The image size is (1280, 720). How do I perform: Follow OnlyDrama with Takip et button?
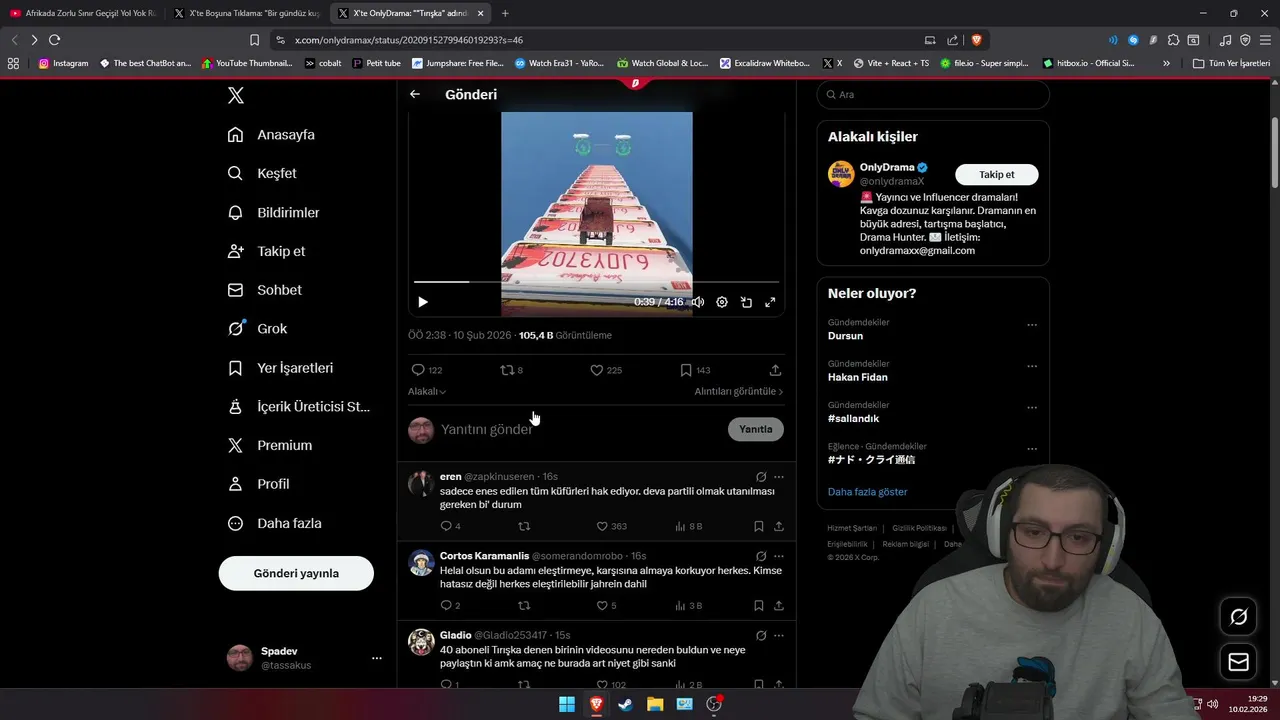click(x=997, y=174)
